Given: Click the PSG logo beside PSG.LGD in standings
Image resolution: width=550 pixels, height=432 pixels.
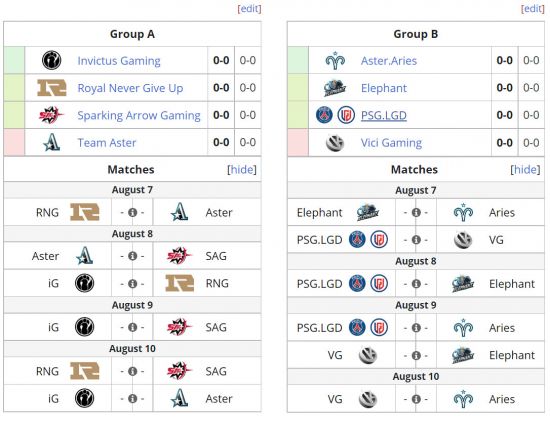Looking at the screenshot, I should tap(324, 115).
